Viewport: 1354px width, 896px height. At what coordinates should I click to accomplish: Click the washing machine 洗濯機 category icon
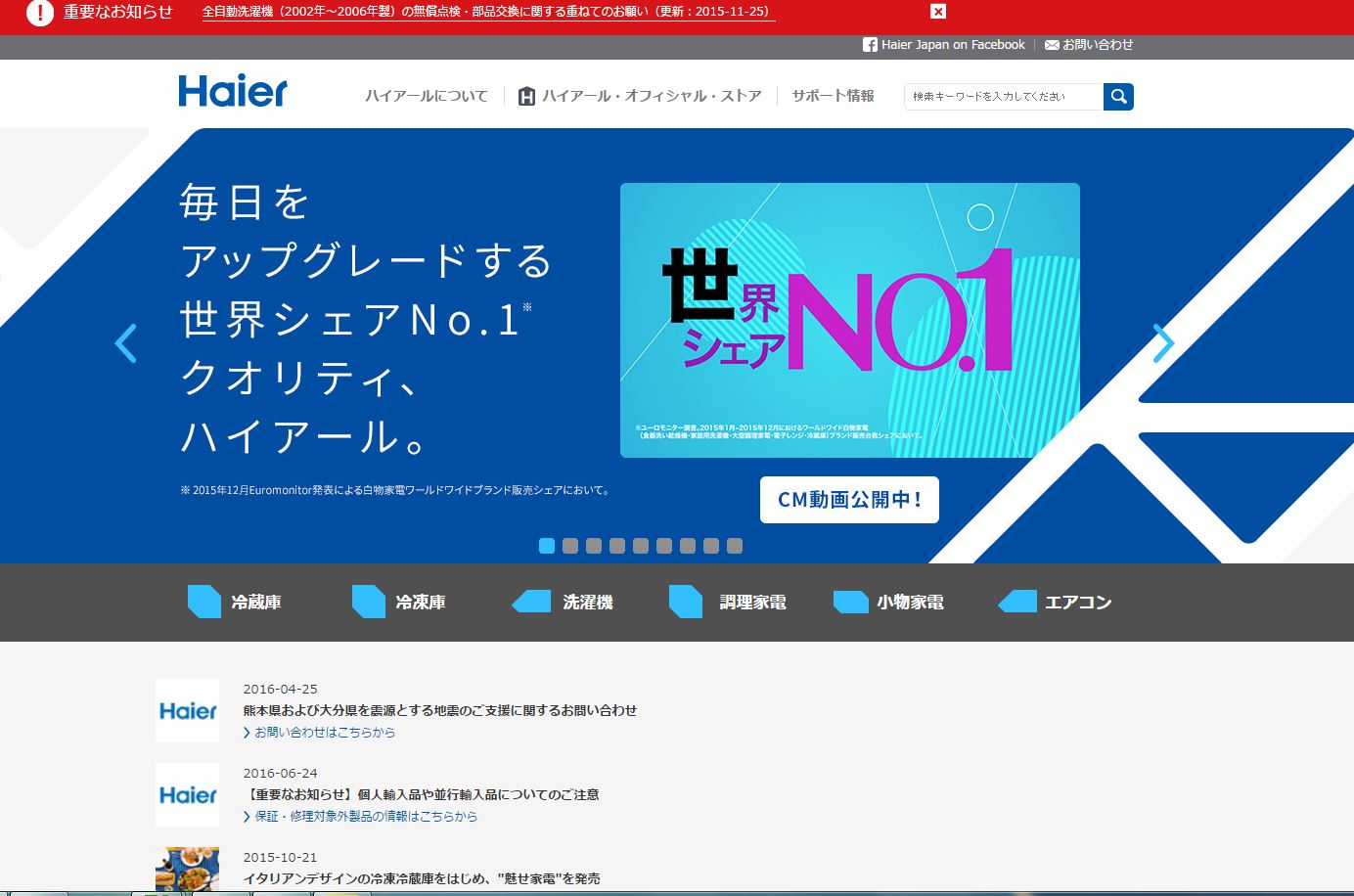point(531,602)
